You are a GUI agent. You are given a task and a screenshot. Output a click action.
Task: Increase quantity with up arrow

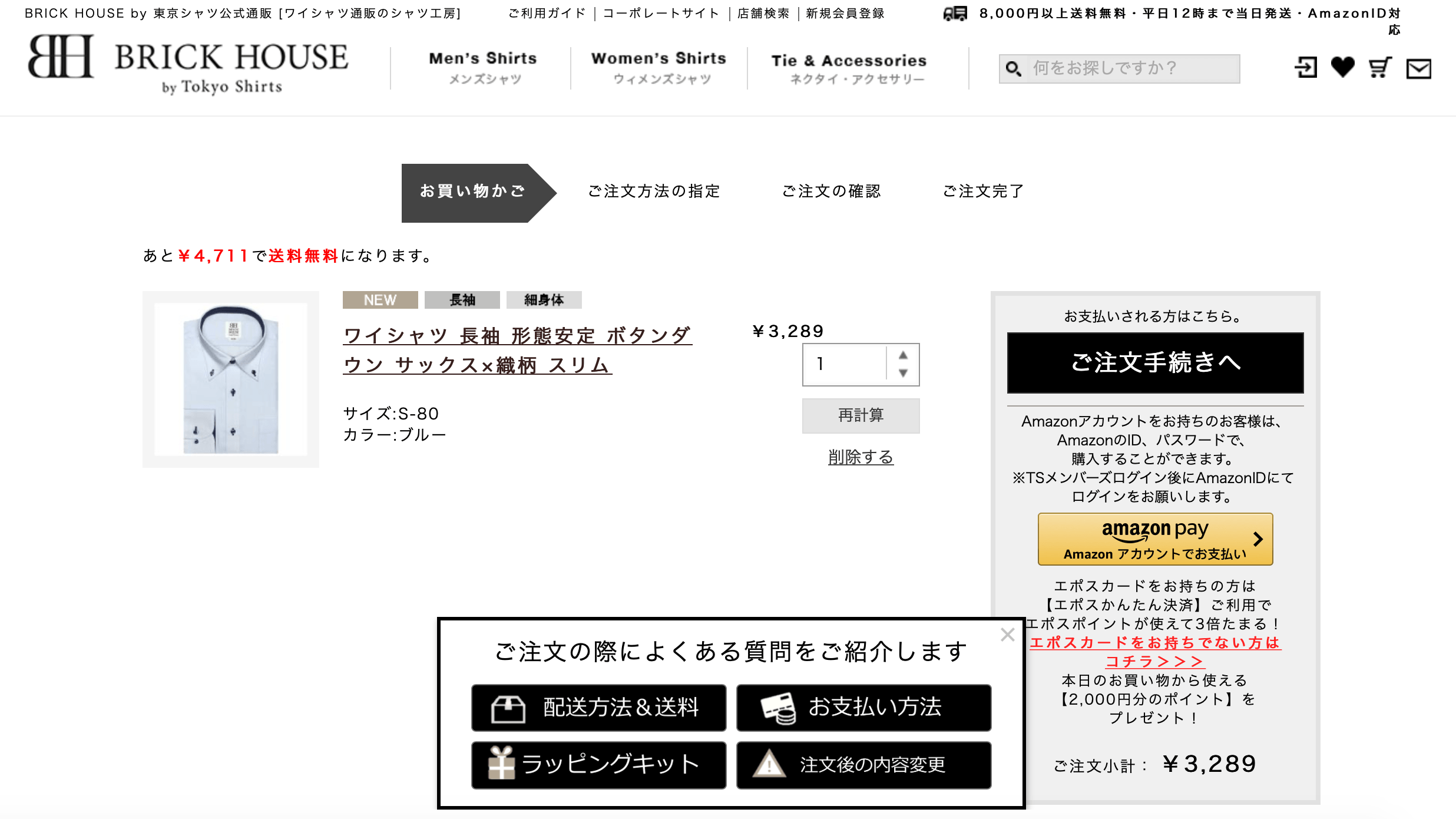pos(903,355)
